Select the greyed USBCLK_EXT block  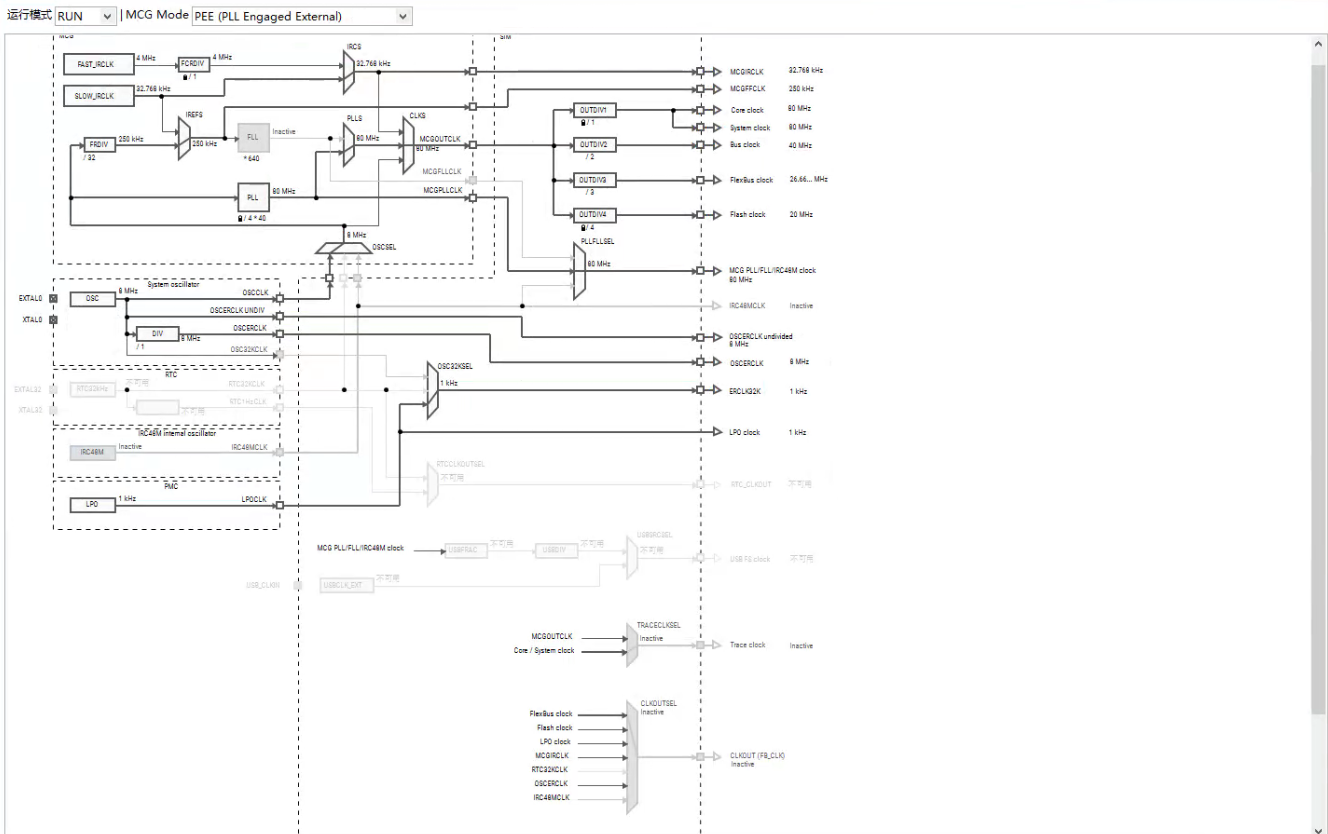(x=348, y=585)
